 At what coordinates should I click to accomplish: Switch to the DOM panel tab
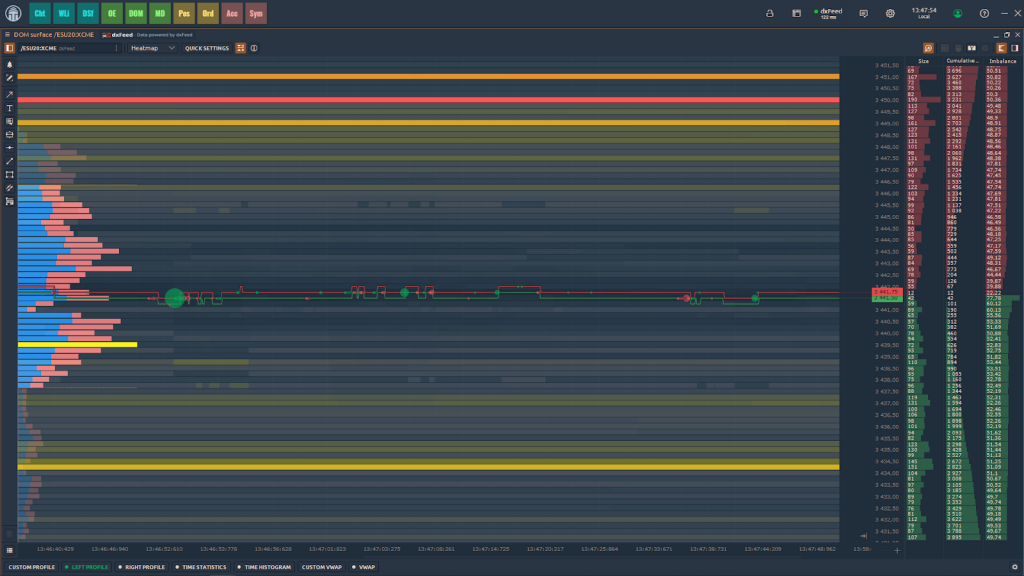point(135,14)
